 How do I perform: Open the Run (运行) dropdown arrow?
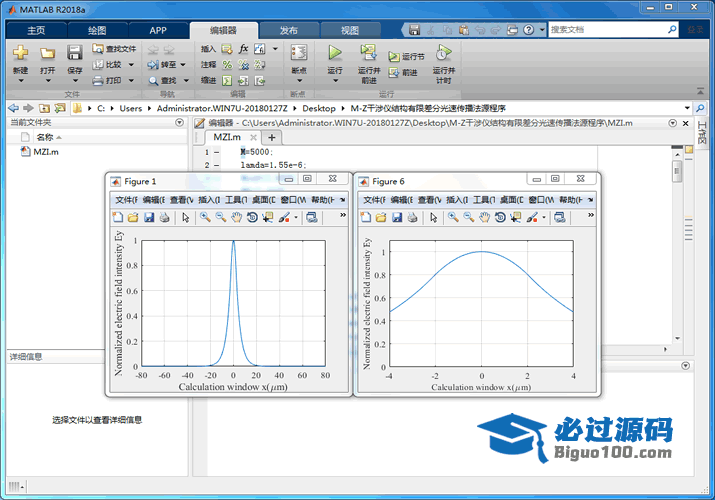[335, 81]
